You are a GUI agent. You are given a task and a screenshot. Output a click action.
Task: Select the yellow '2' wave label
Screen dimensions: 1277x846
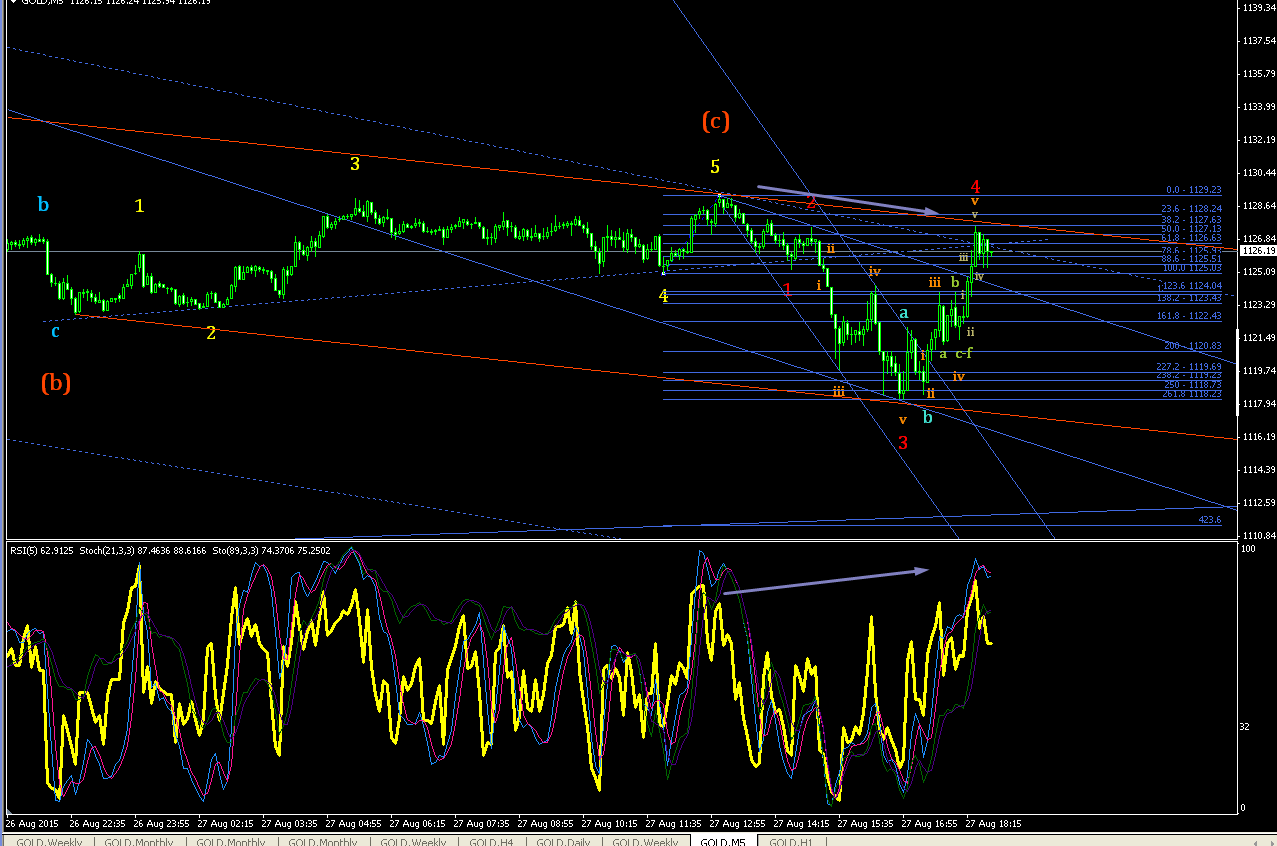[211, 332]
